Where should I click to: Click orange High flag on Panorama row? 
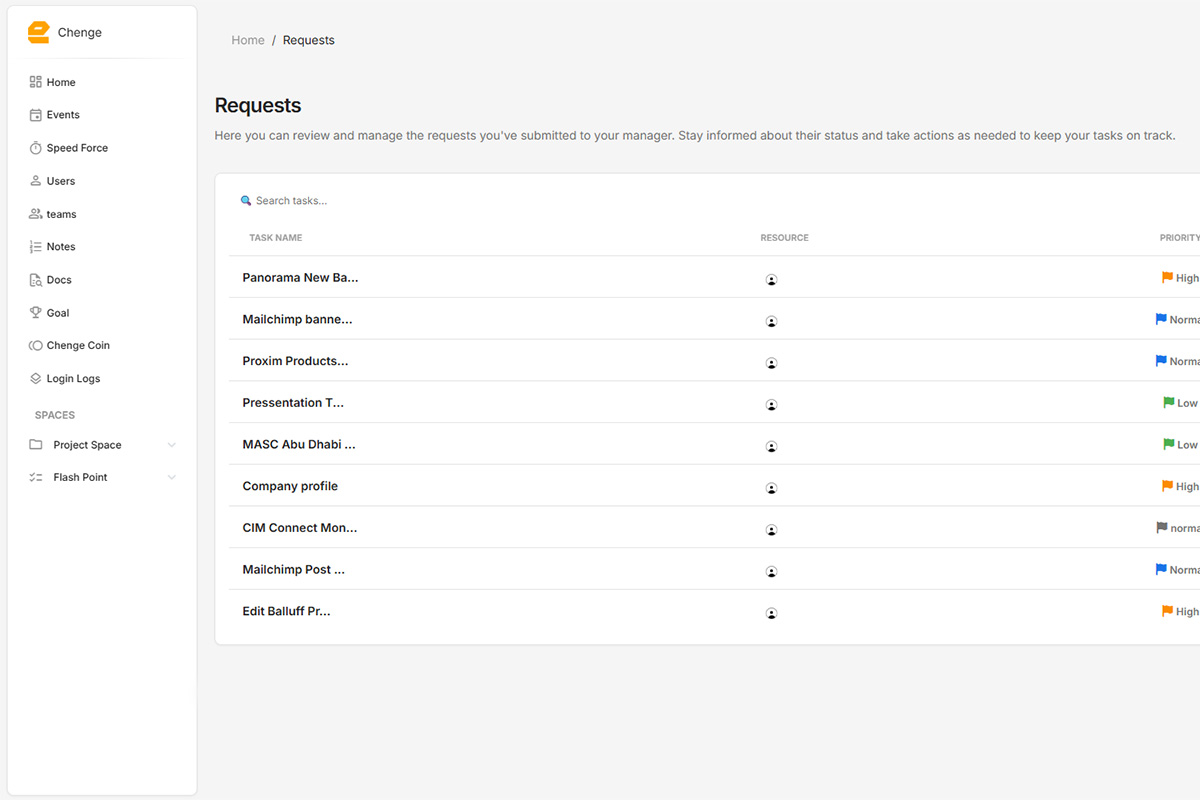click(x=1167, y=277)
